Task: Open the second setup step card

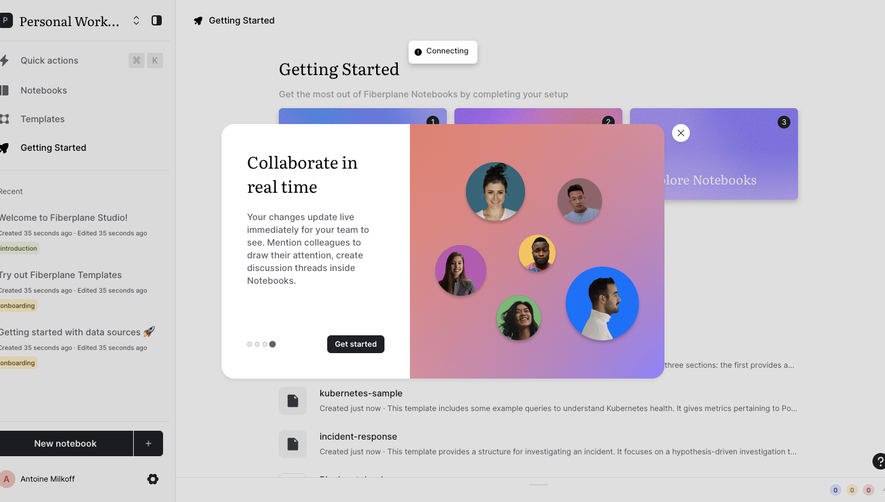Action: tap(538, 116)
